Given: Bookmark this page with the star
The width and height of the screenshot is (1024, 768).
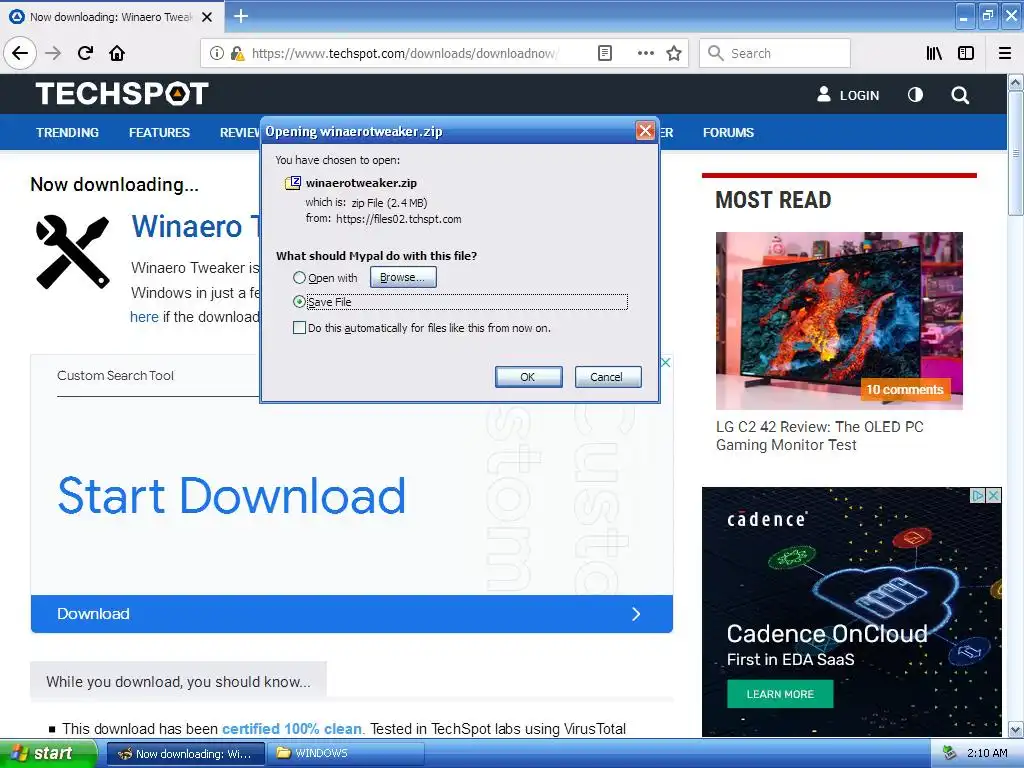Looking at the screenshot, I should pyautogui.click(x=674, y=53).
